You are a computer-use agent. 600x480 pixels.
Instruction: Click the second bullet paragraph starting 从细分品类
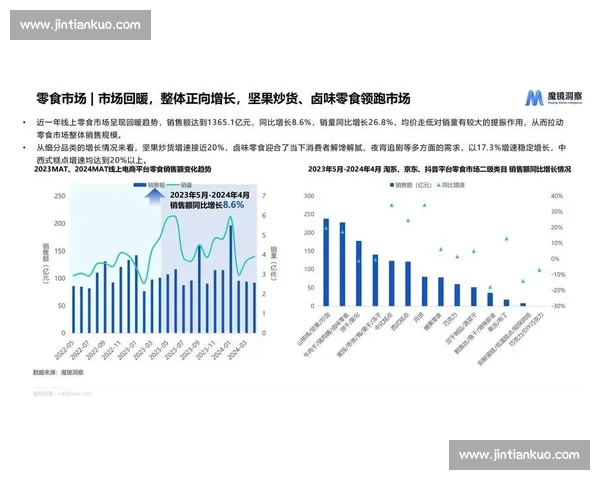(301, 153)
